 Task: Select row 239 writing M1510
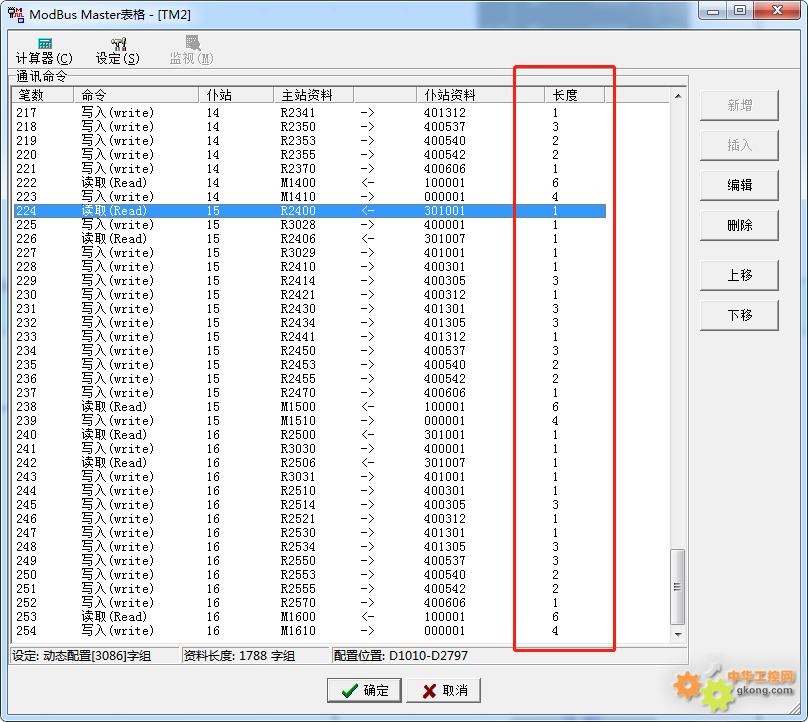pos(309,421)
